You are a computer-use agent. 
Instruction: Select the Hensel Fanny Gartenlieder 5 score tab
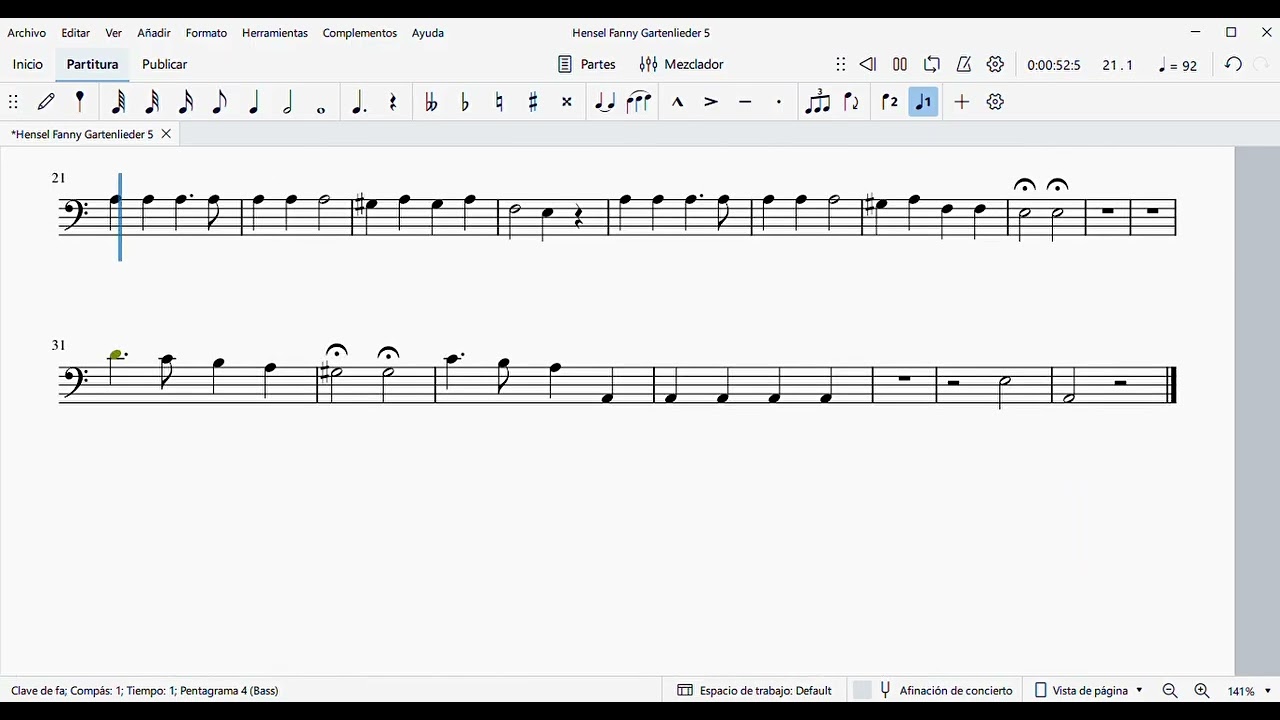(82, 134)
